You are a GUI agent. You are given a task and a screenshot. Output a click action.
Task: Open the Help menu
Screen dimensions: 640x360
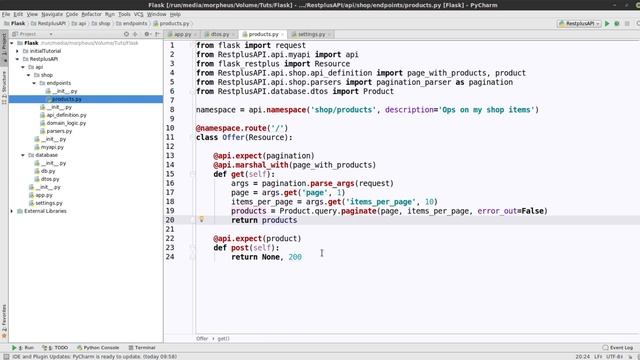(175, 14)
